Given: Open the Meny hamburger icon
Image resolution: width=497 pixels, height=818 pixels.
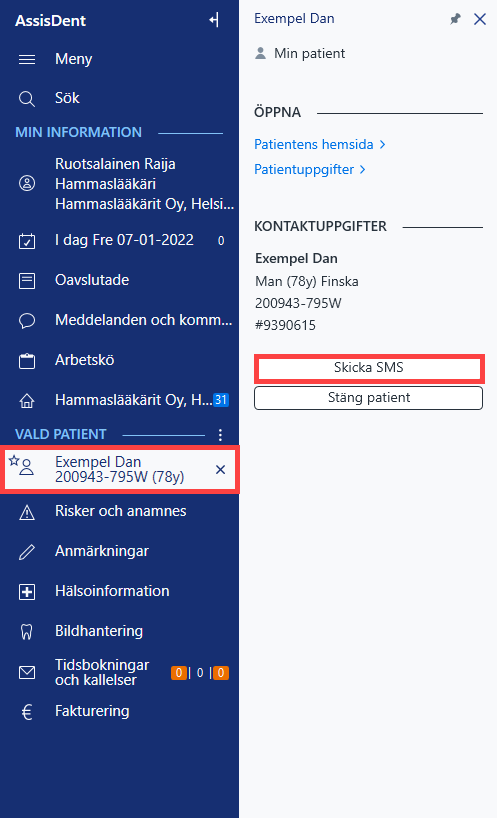Looking at the screenshot, I should pyautogui.click(x=27, y=59).
